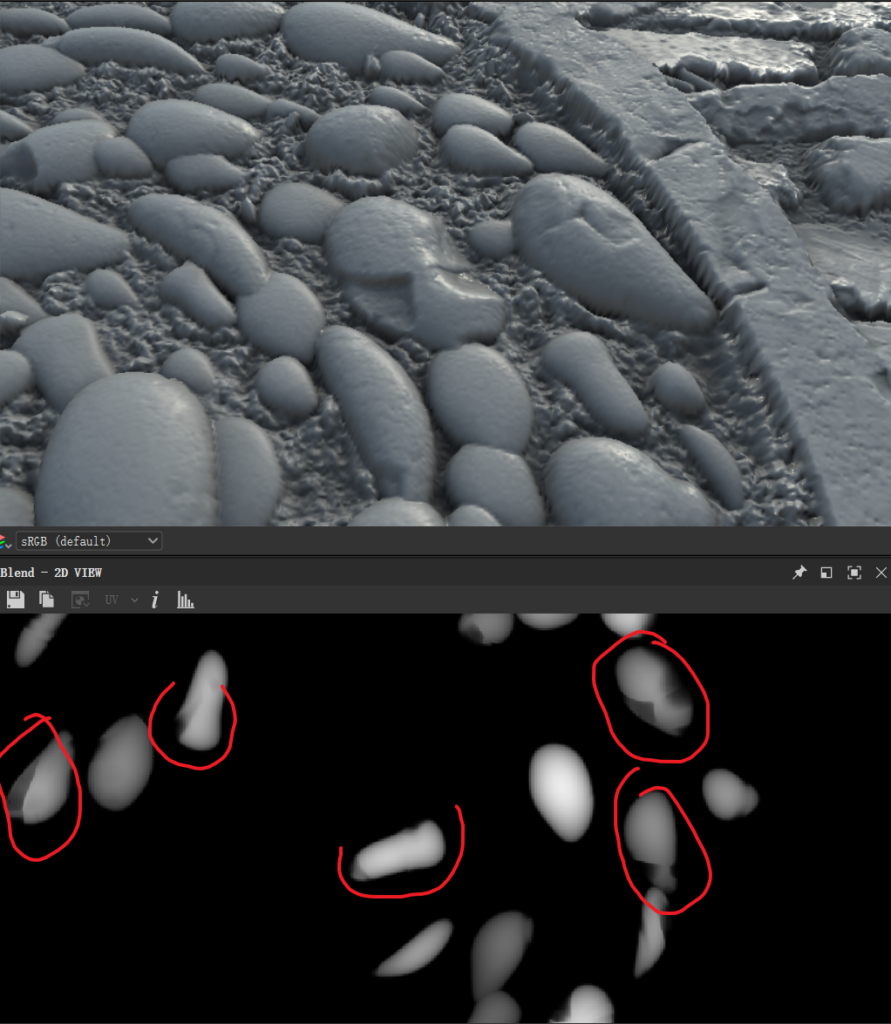Click the 3D cobblestone preview viewport
The height and width of the screenshot is (1024, 891).
(446, 263)
